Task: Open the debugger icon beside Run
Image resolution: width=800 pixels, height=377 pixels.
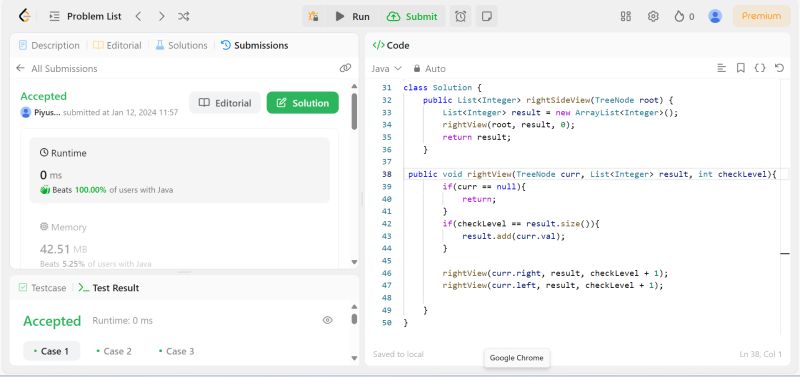Action: coord(313,16)
